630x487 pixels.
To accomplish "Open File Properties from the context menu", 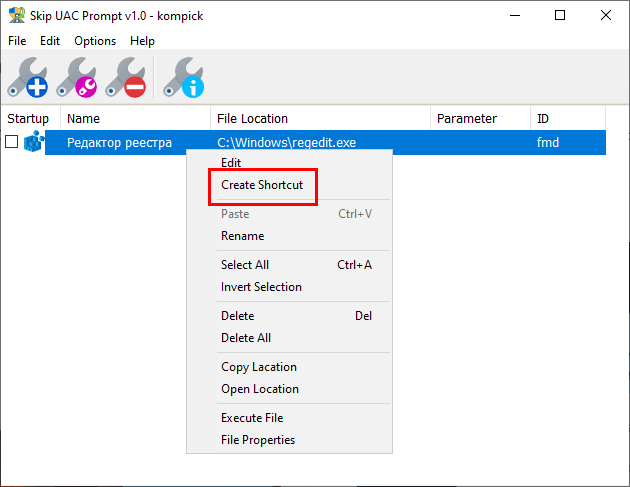I will point(289,440).
